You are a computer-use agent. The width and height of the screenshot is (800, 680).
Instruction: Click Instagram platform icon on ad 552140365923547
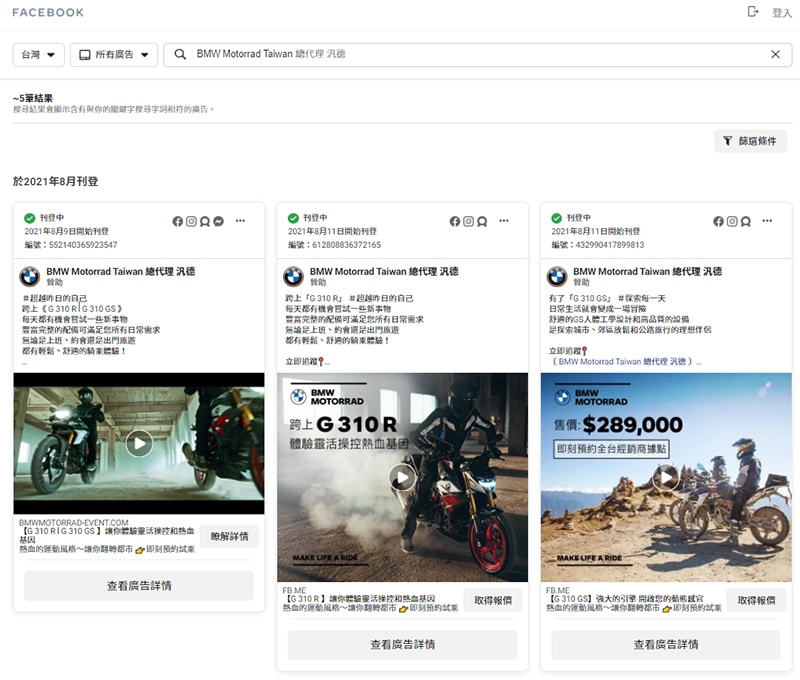point(191,221)
